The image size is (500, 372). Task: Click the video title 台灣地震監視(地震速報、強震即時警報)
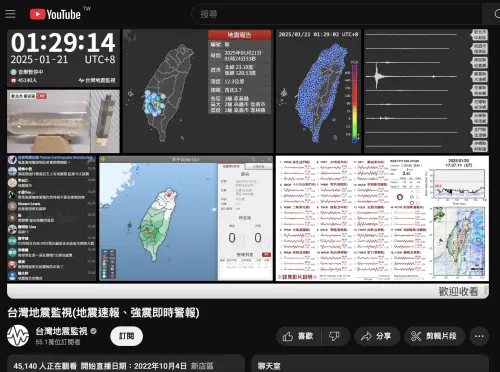103,313
